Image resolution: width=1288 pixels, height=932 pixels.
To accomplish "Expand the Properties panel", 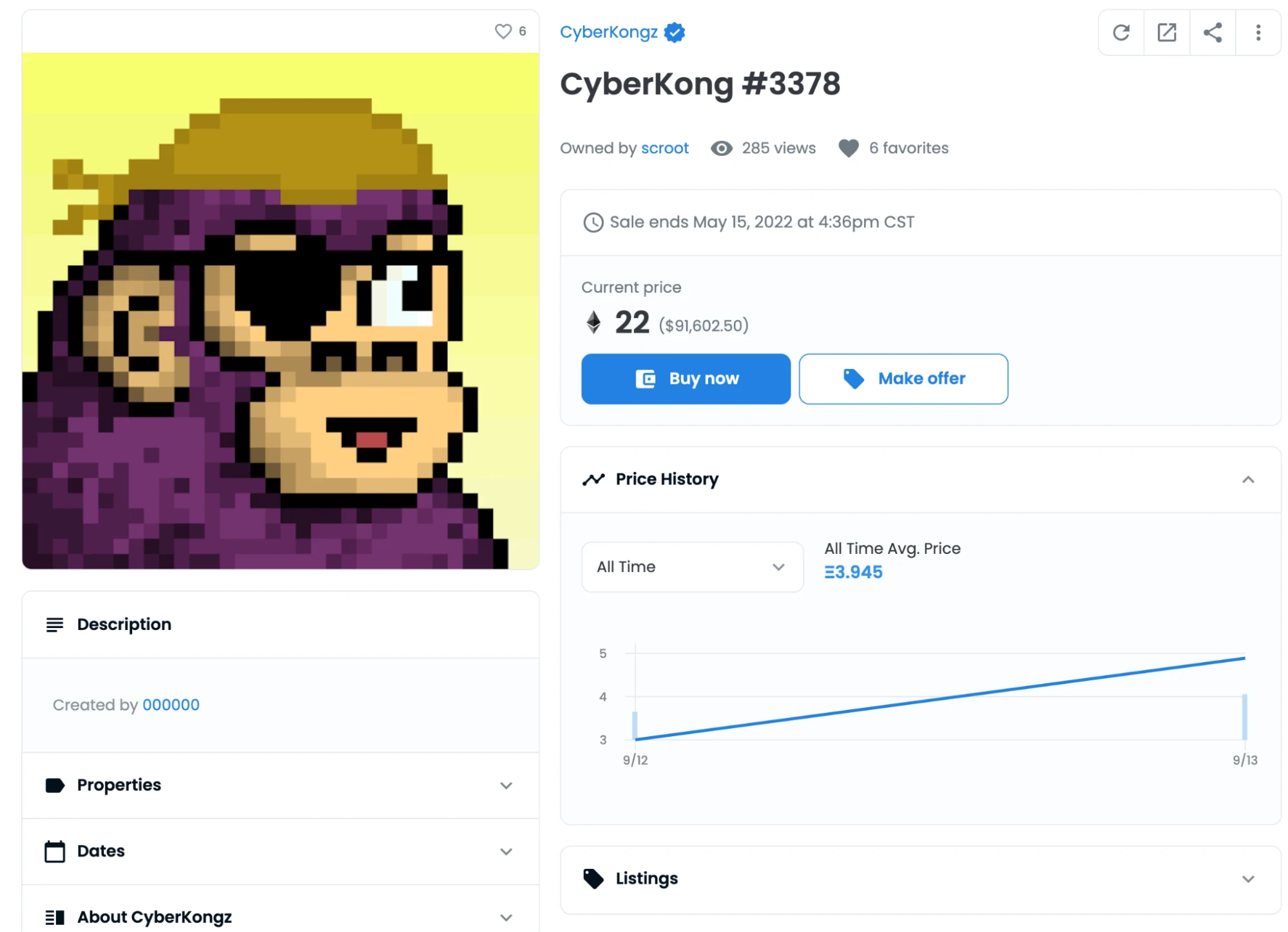I will click(x=506, y=786).
